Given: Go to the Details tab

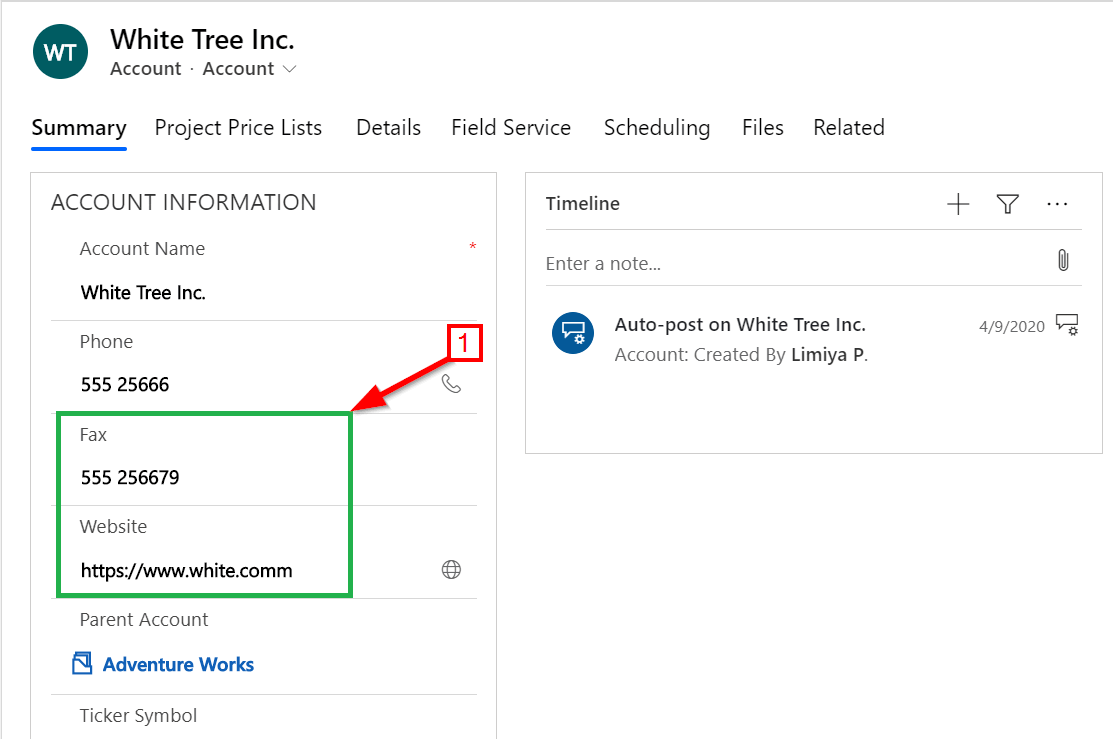Looking at the screenshot, I should click(x=388, y=128).
